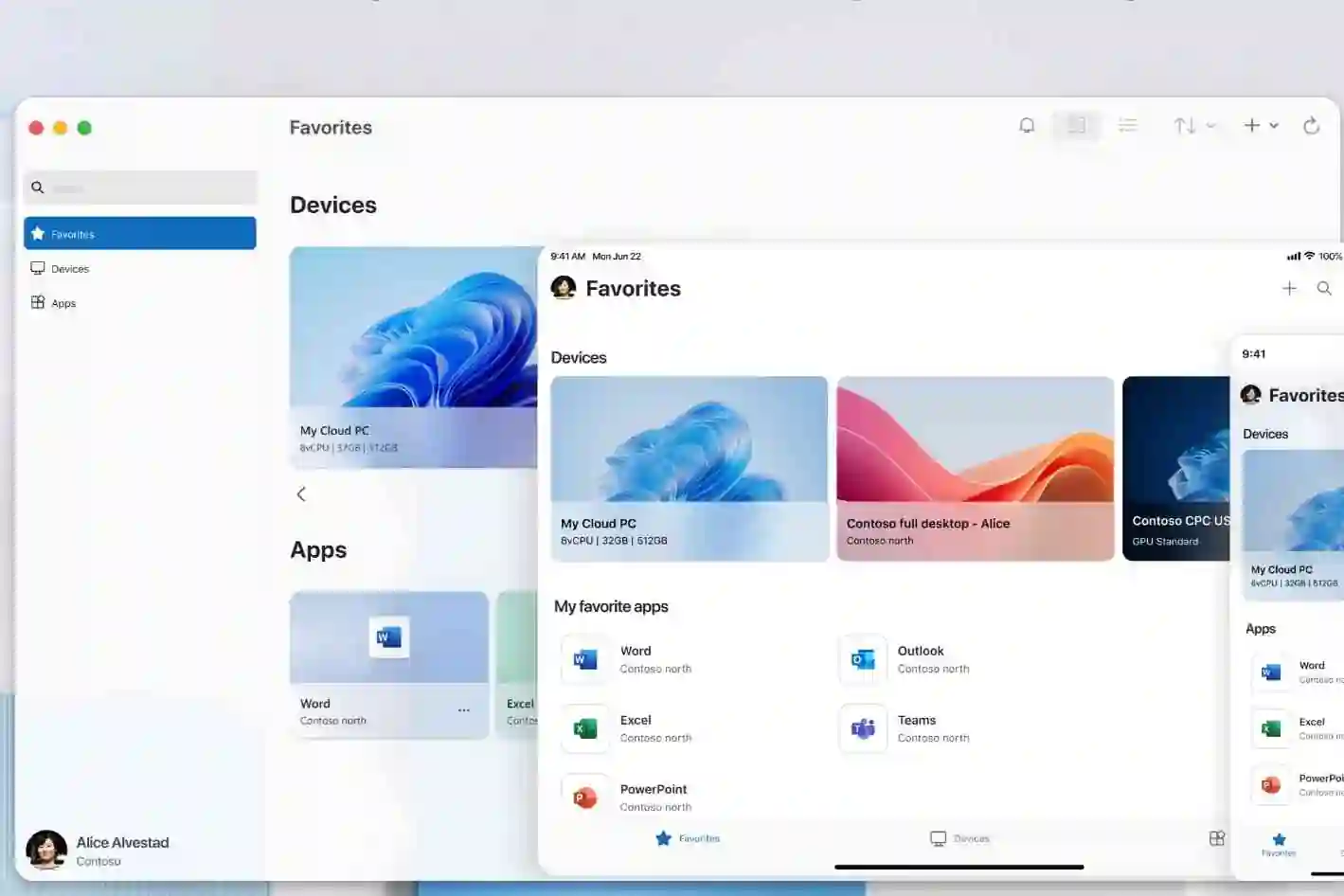This screenshot has height=896, width=1344.
Task: Tap the plus icon in iPad header
Action: click(1289, 288)
